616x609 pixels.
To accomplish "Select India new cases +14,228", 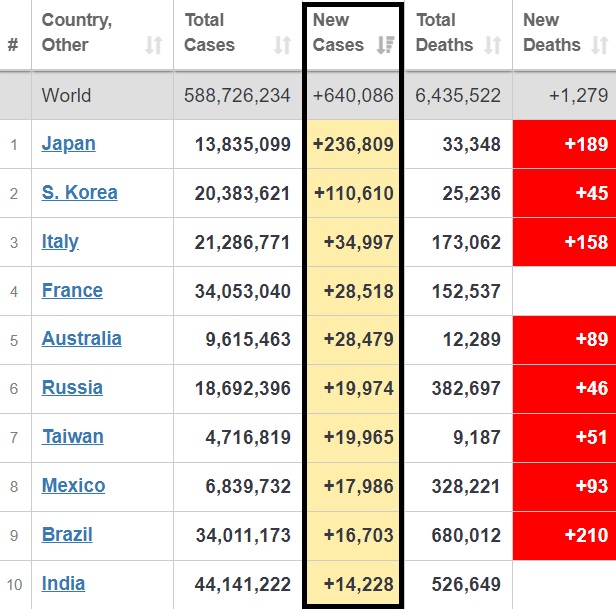I will click(359, 584).
